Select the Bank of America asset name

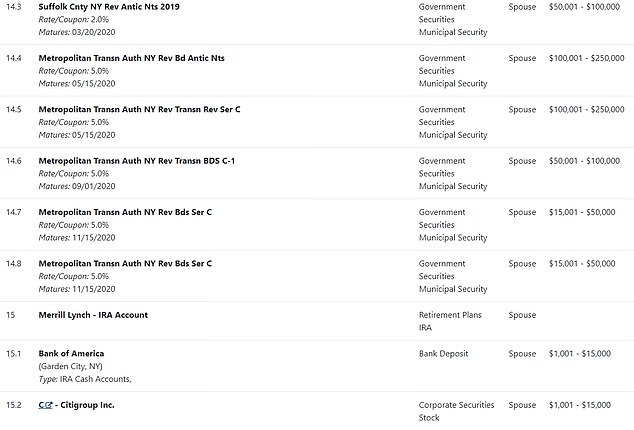point(71,353)
